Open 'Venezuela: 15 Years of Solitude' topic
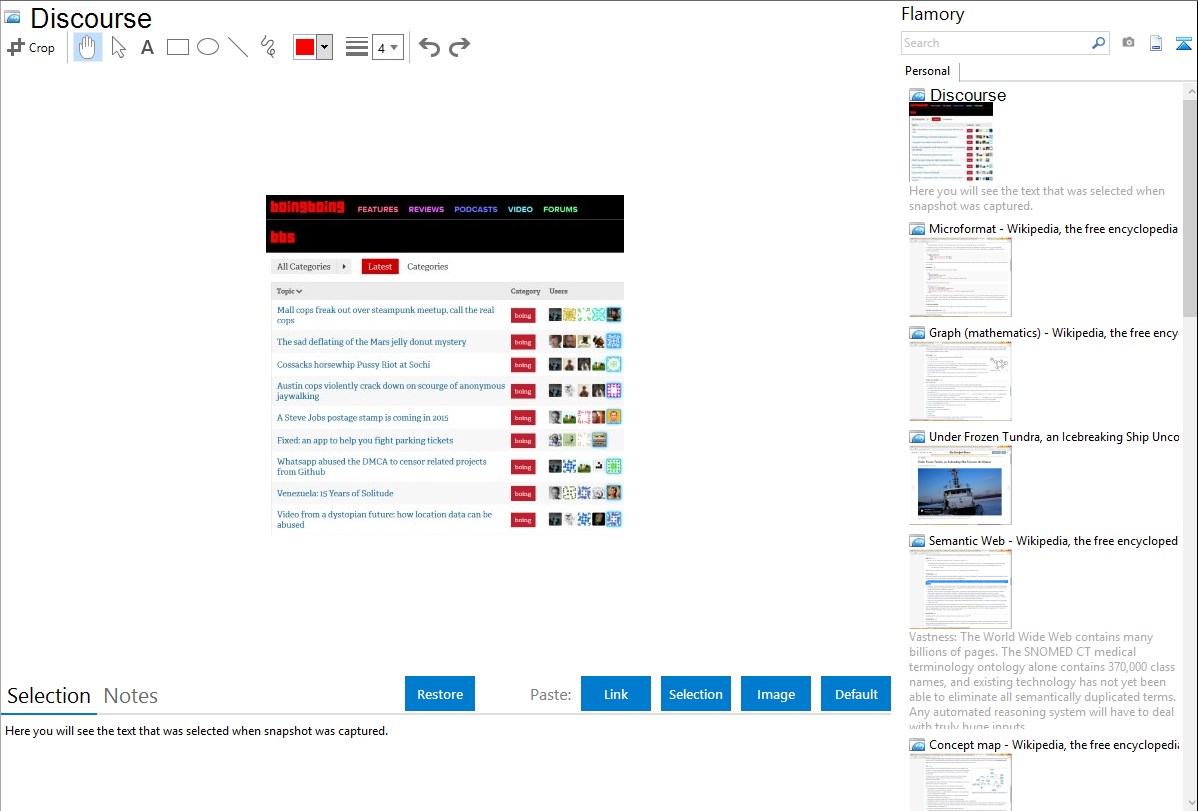Image resolution: width=1198 pixels, height=811 pixels. click(335, 493)
